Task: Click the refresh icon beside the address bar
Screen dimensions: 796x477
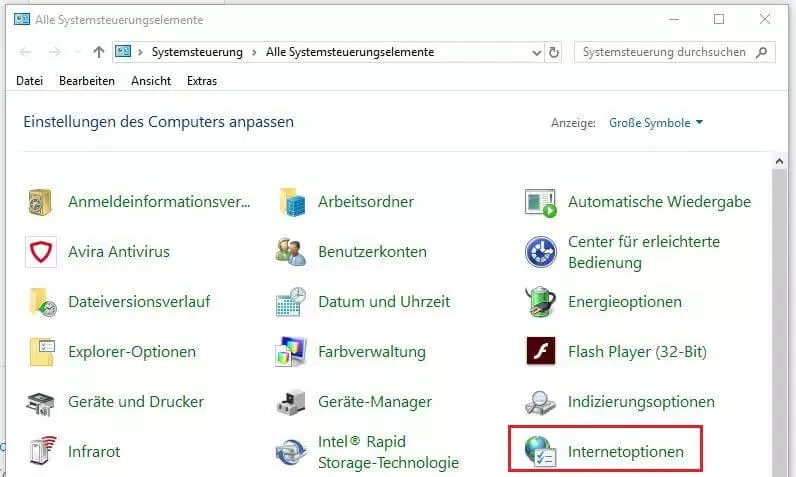Action: click(x=554, y=52)
